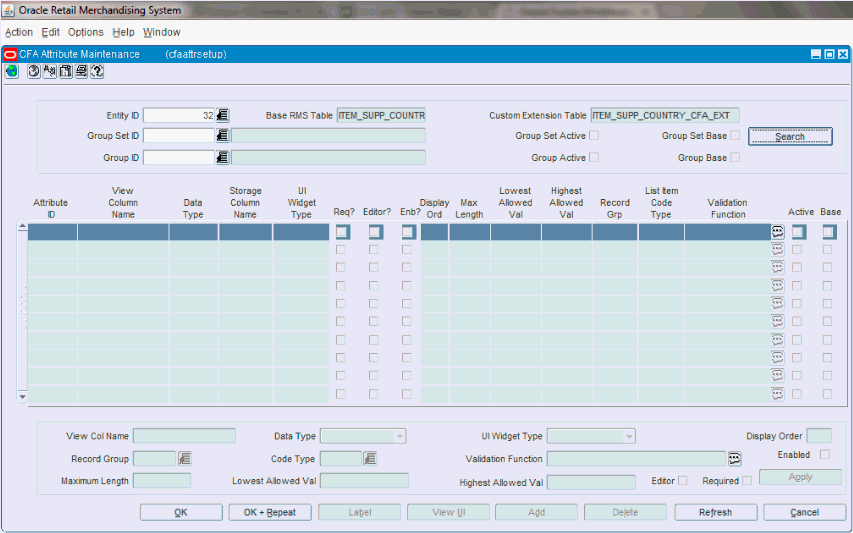Click the table scrollbar down arrow
Image resolution: width=853 pixels, height=533 pixels.
[x=22, y=396]
